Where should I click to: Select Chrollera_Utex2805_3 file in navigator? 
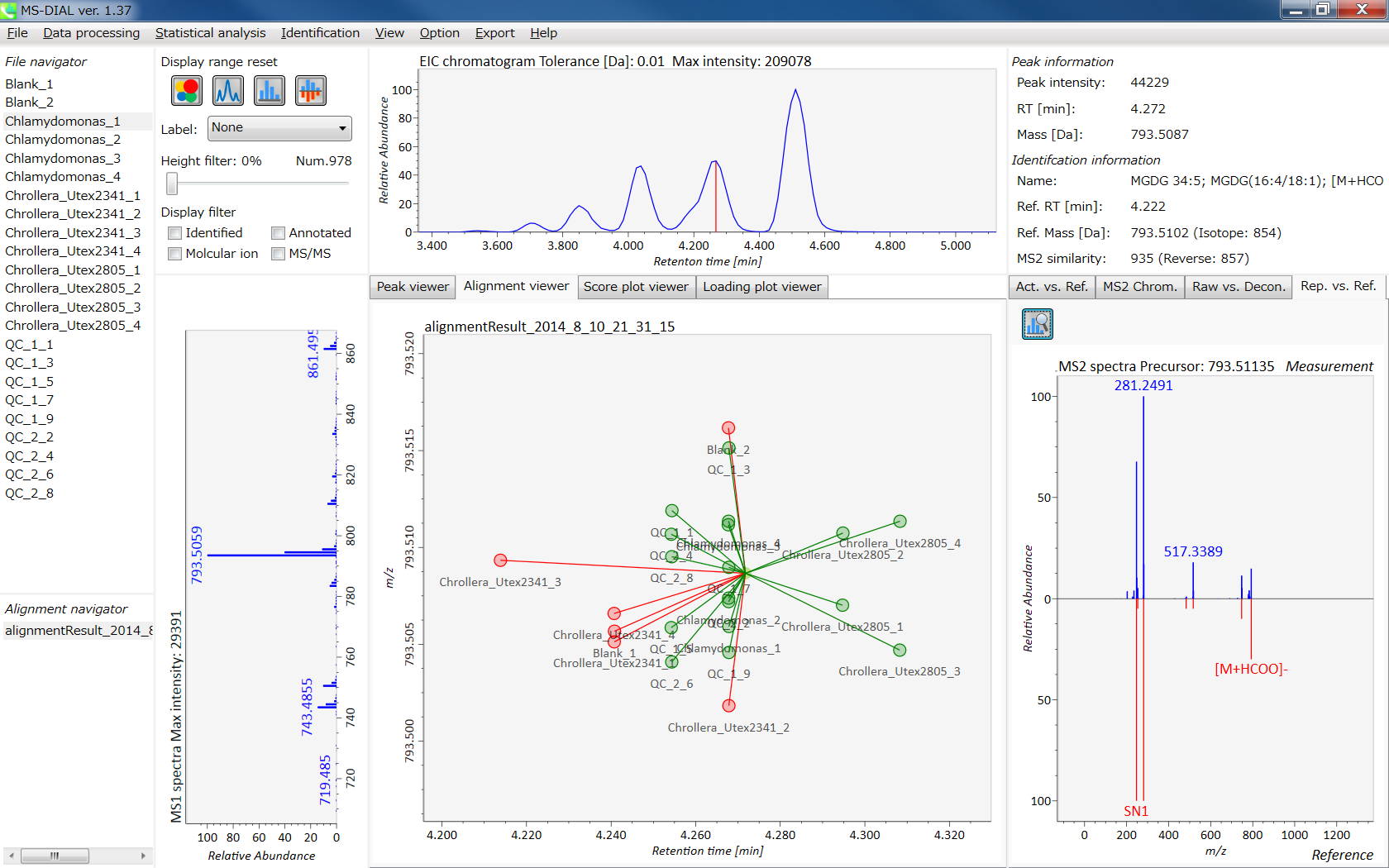click(x=73, y=308)
